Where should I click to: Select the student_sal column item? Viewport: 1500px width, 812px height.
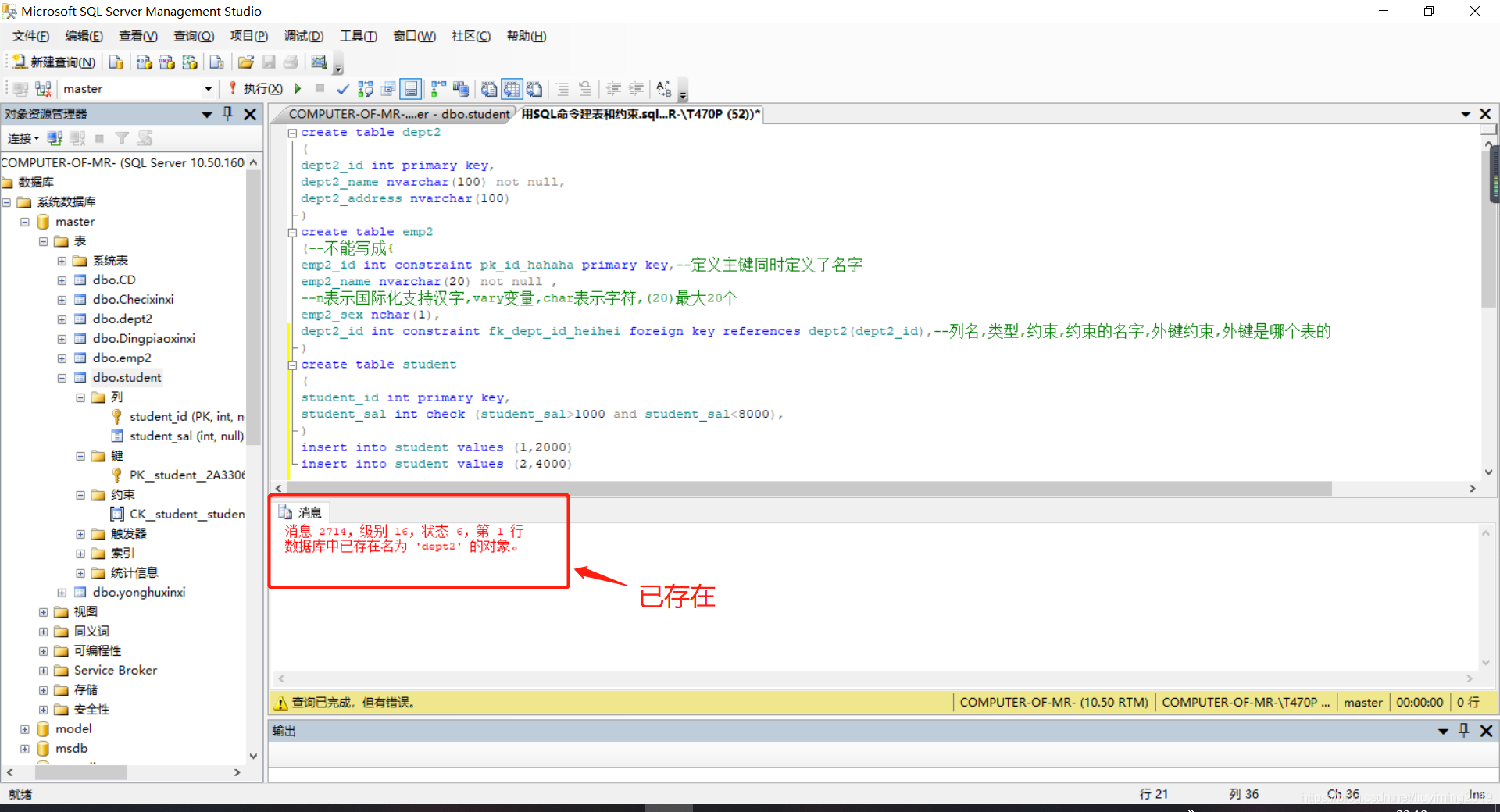pyautogui.click(x=187, y=436)
